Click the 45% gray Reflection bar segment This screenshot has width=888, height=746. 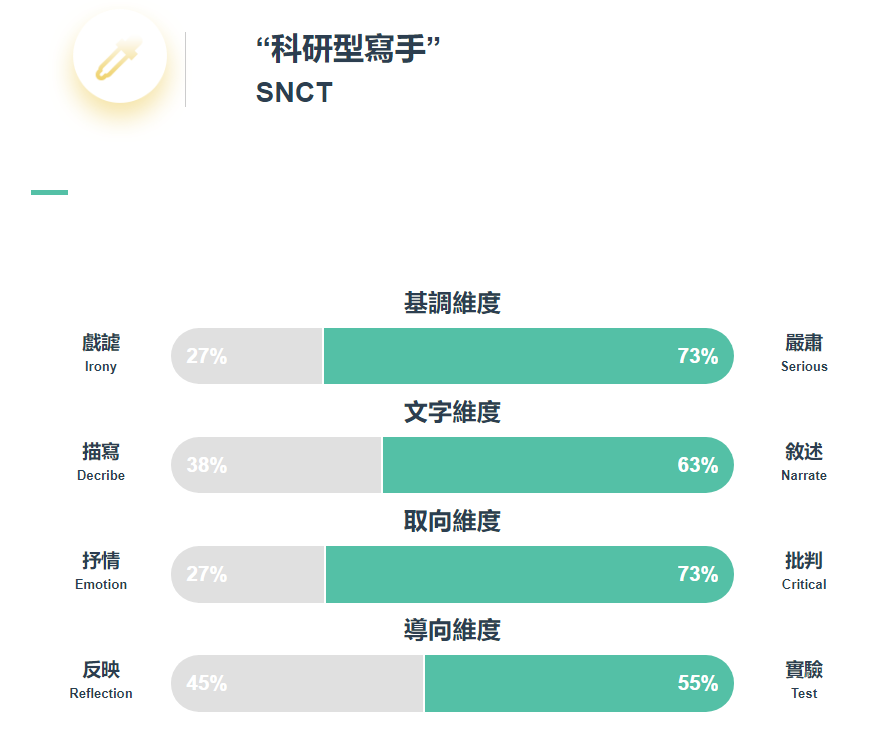pyautogui.click(x=297, y=683)
